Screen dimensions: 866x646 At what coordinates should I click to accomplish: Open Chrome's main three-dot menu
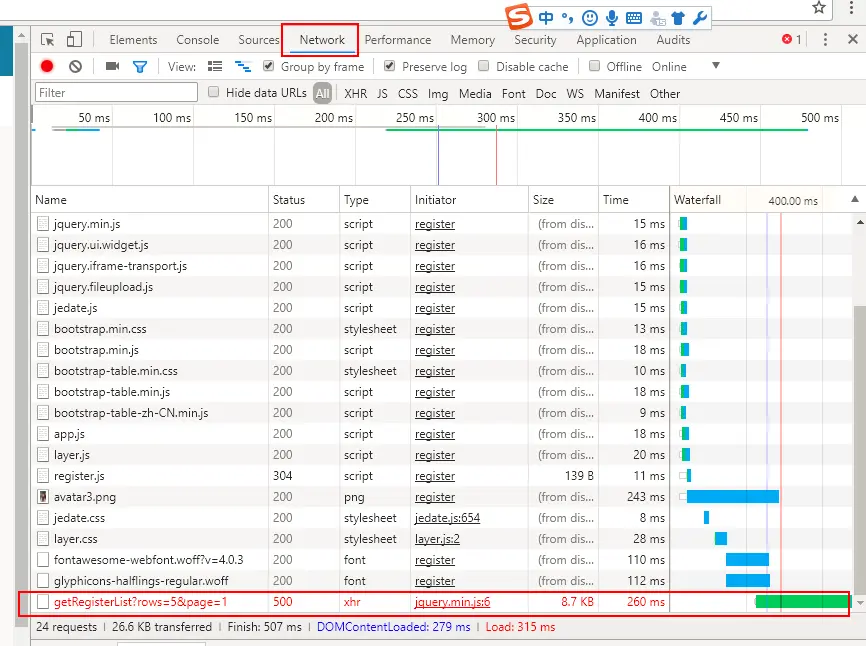pyautogui.click(x=852, y=7)
